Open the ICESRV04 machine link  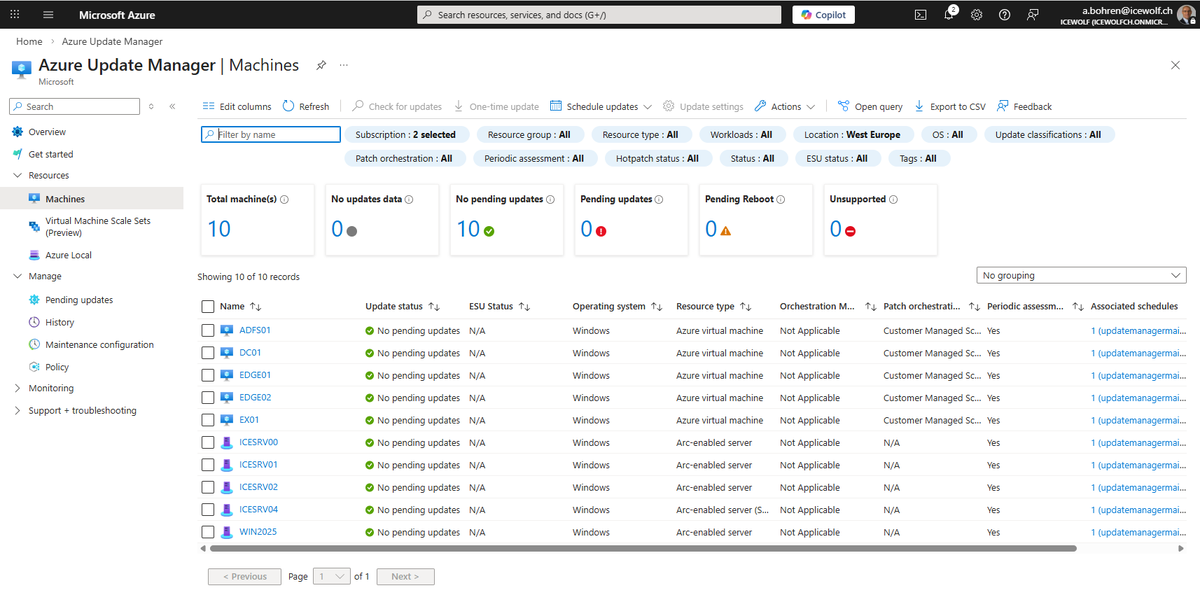[x=259, y=509]
